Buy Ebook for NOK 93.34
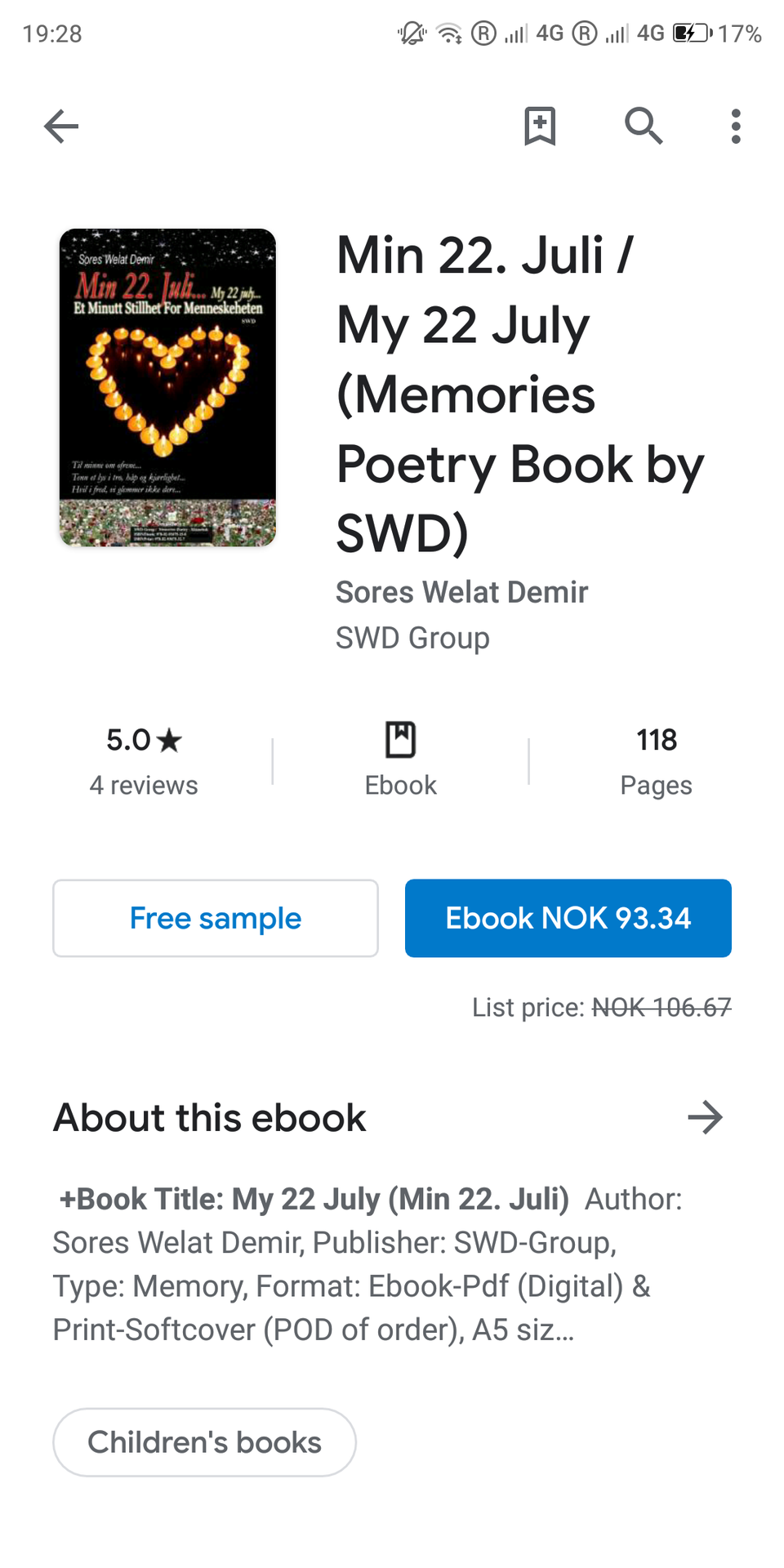 tap(568, 918)
